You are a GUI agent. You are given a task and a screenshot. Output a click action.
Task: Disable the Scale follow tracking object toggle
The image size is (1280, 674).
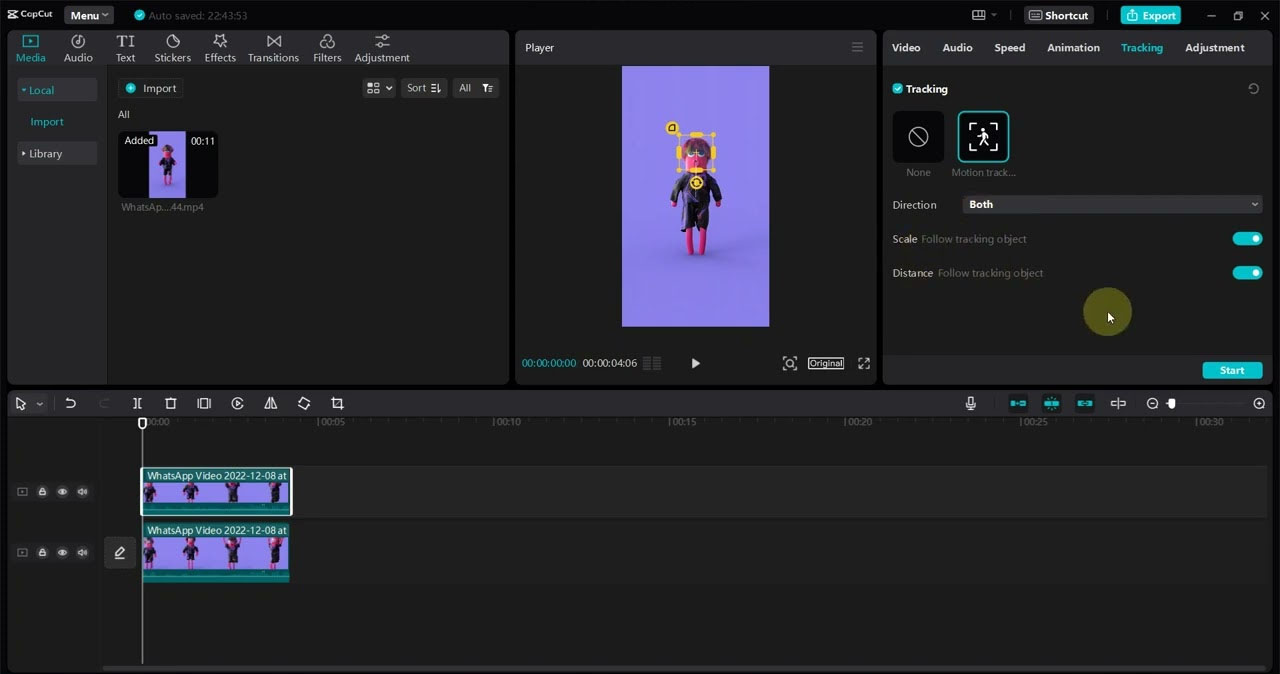1246,238
